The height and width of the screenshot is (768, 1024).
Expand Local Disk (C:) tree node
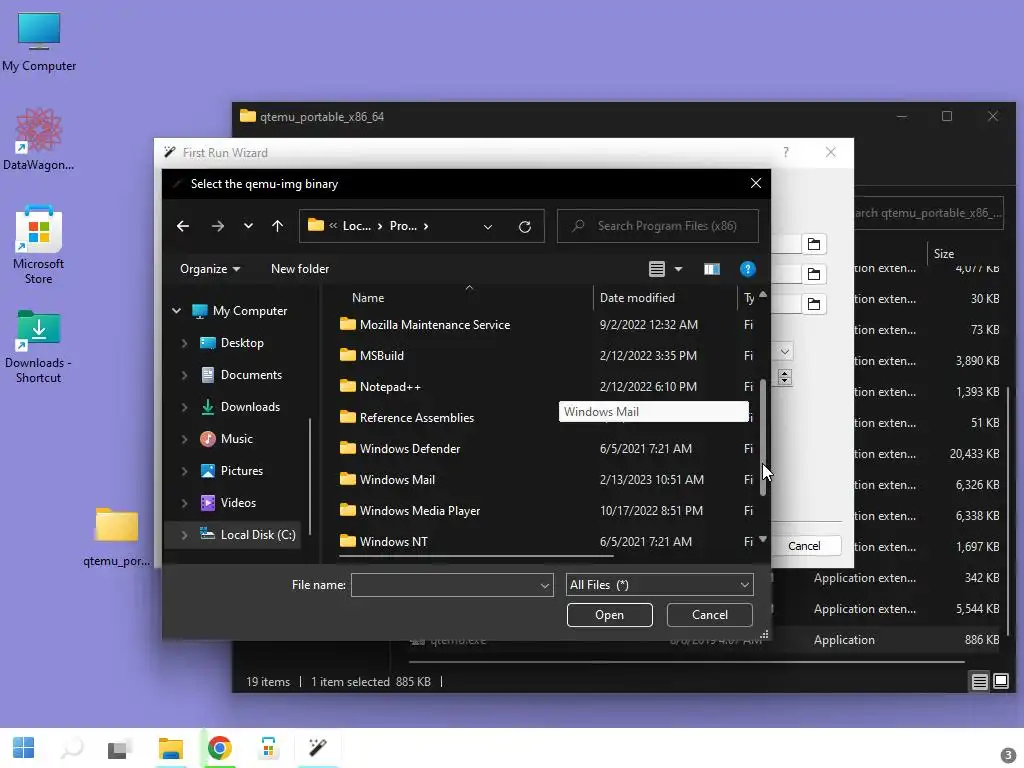(x=184, y=535)
